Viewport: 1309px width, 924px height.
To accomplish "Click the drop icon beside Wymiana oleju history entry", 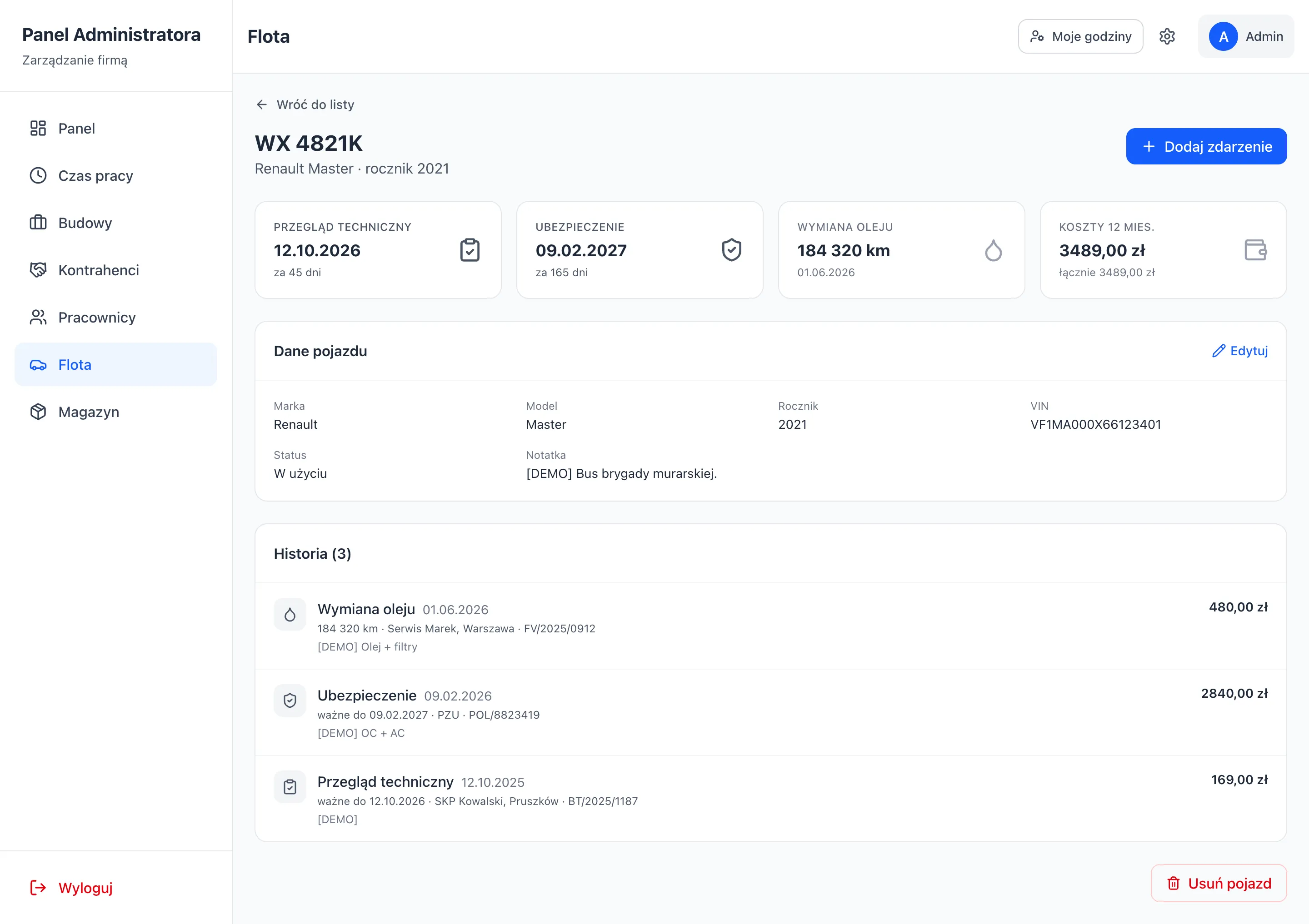I will click(x=290, y=614).
